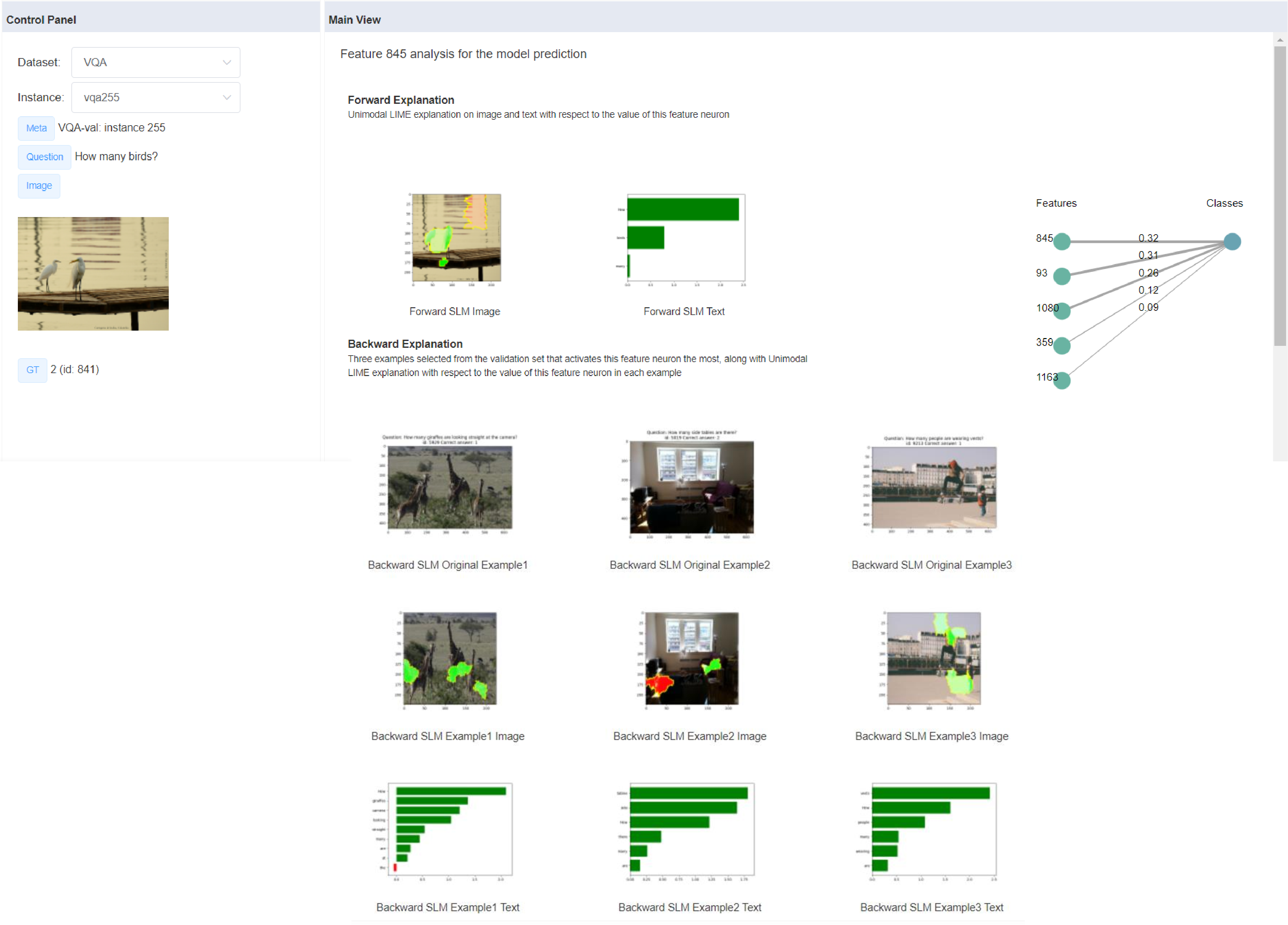Image resolution: width=1288 pixels, height=925 pixels.
Task: Click the scrollbar up arrow in Main View
Action: coord(1280,40)
